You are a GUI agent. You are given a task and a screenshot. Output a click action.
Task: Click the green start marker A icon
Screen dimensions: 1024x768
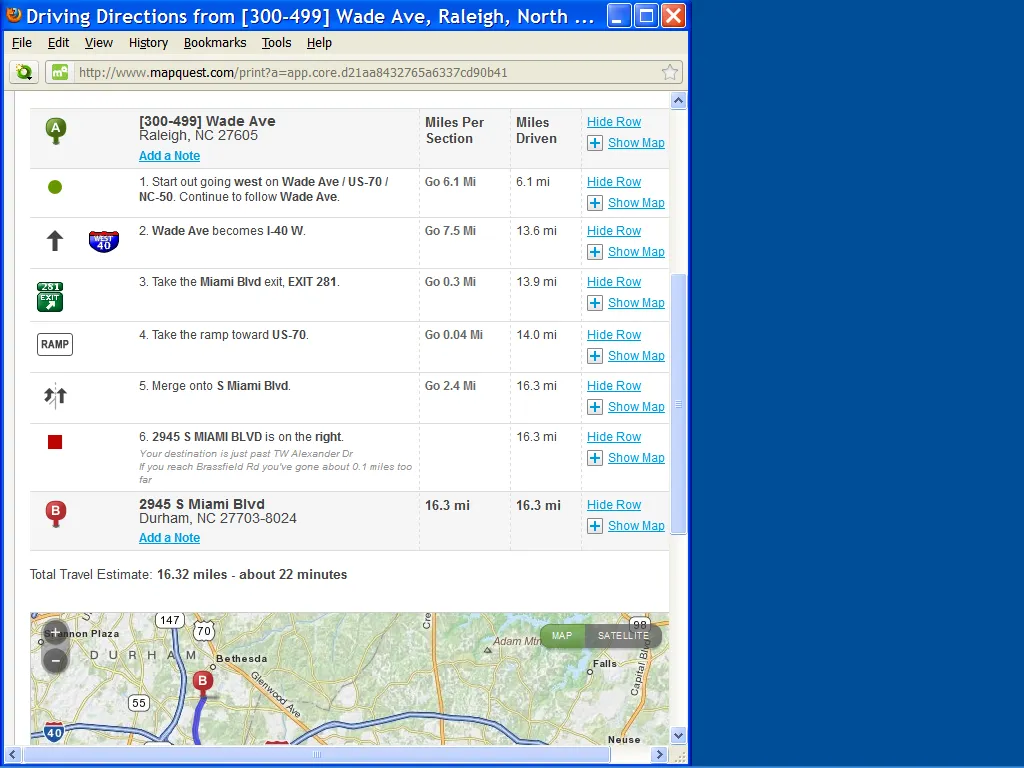click(55, 130)
